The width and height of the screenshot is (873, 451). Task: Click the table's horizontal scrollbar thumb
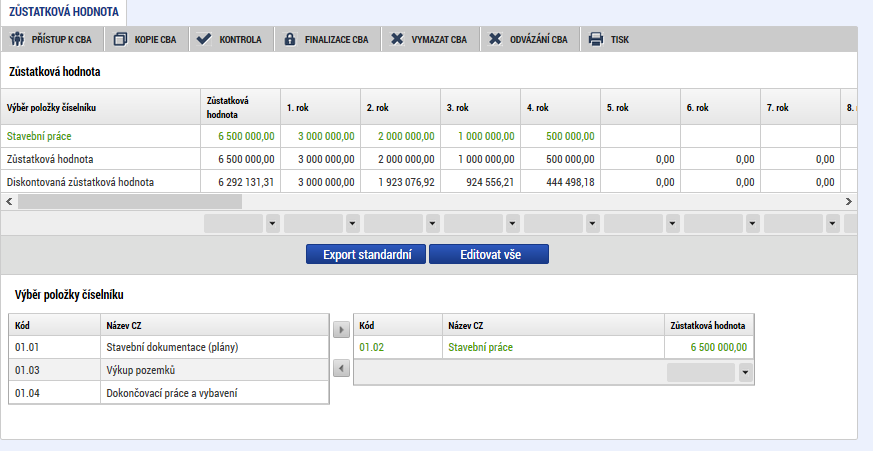pos(130,202)
